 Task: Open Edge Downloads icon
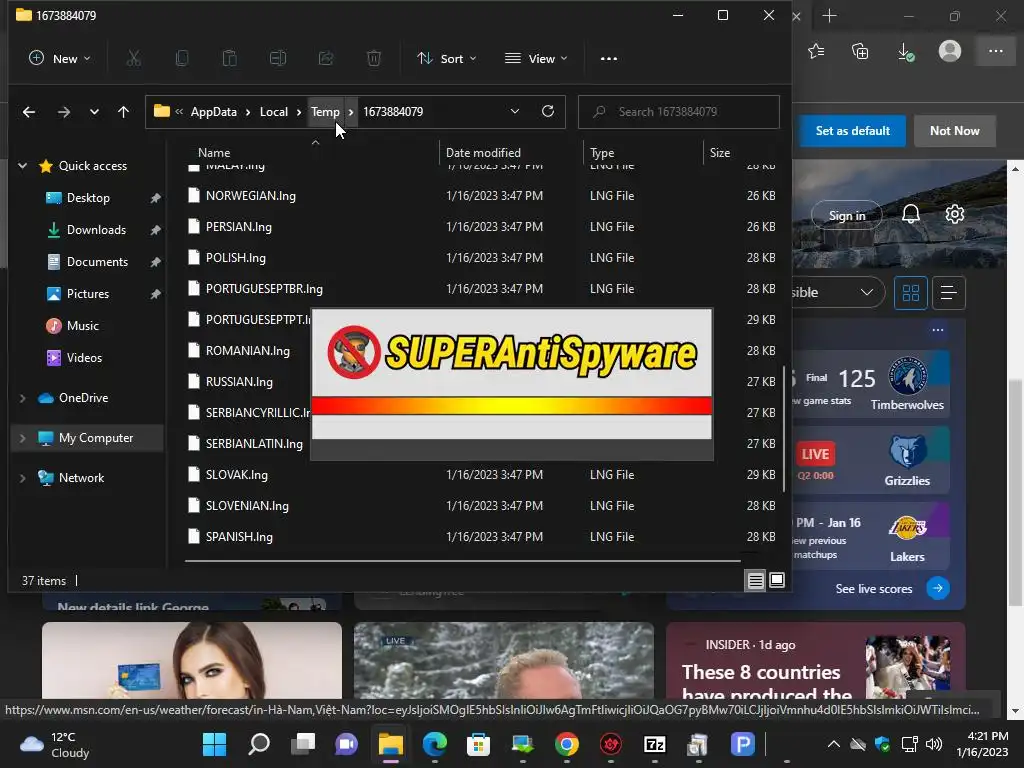tap(906, 52)
